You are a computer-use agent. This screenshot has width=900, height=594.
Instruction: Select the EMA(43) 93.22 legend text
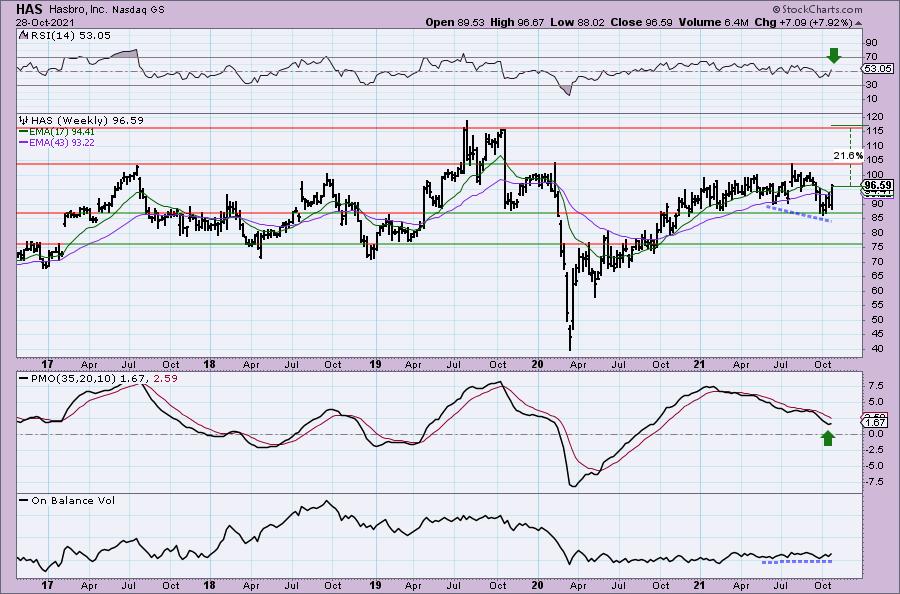pos(62,142)
